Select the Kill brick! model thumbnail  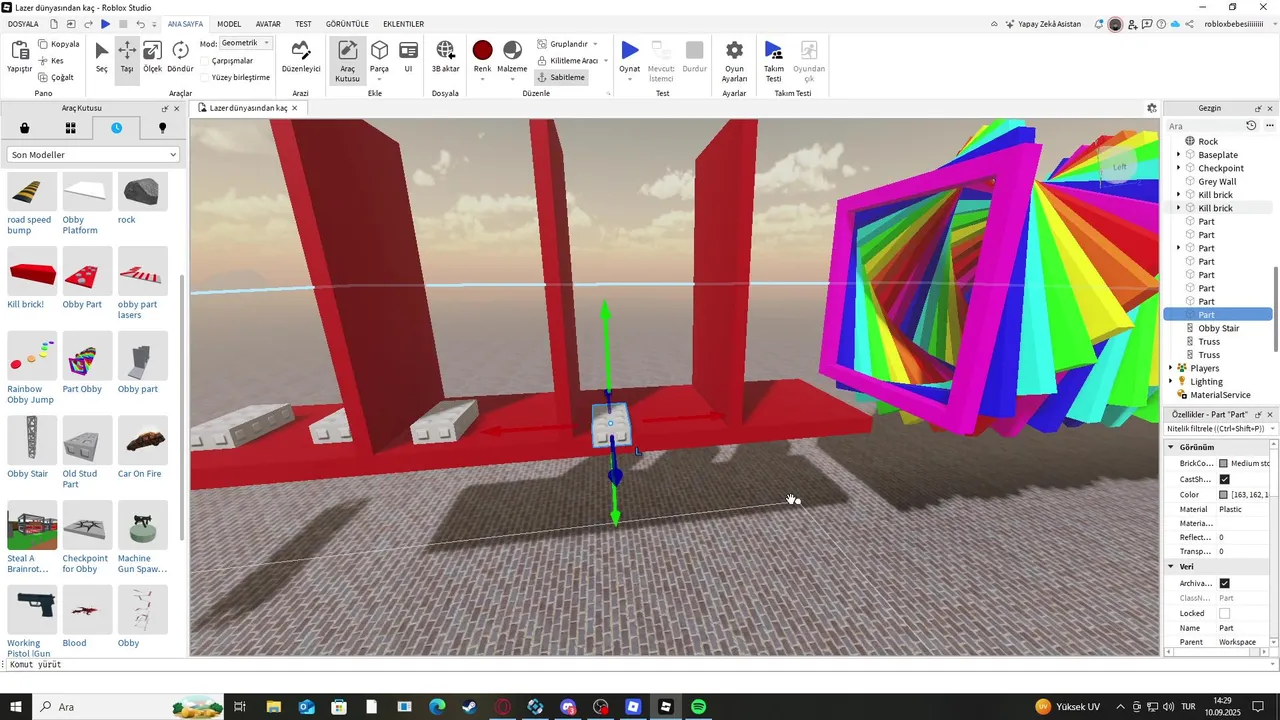32,271
